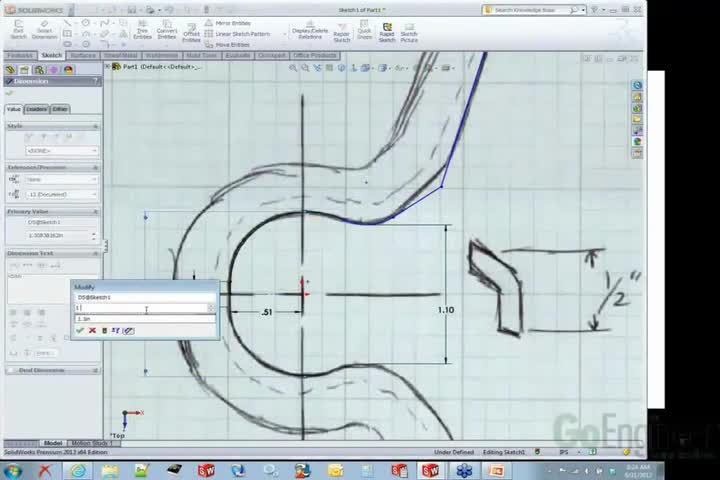
Task: Click the Search Knowledge Base field
Action: pos(531,10)
